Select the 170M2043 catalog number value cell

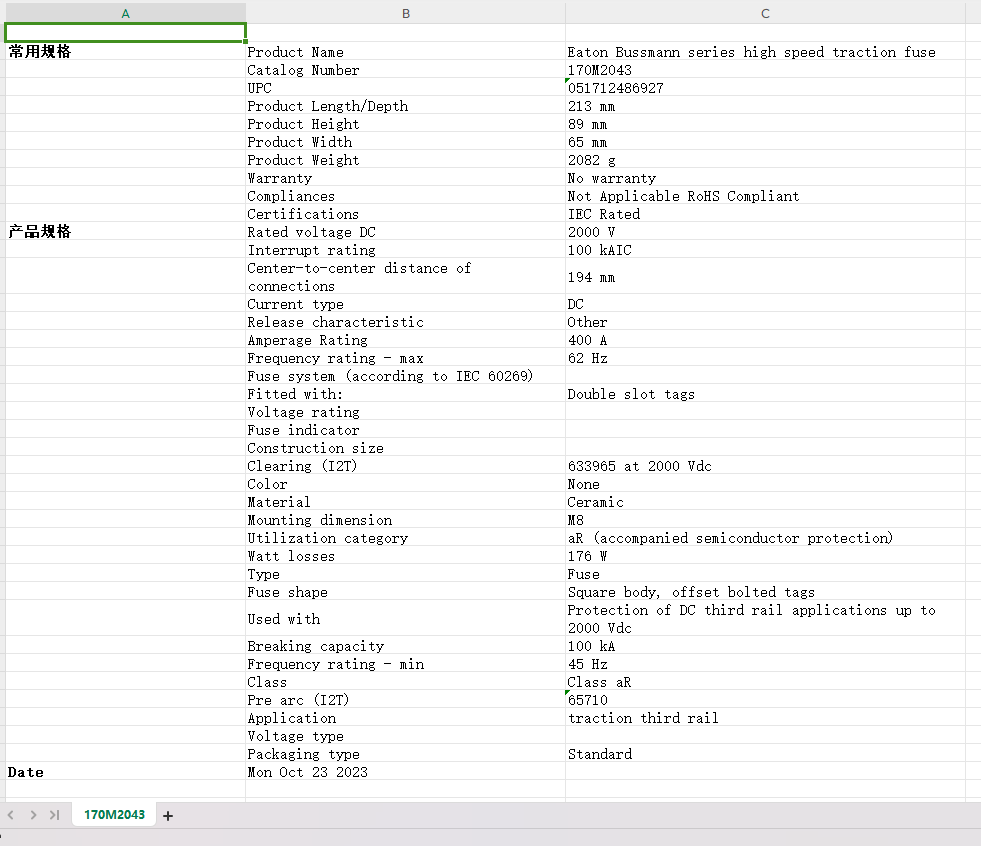(765, 69)
